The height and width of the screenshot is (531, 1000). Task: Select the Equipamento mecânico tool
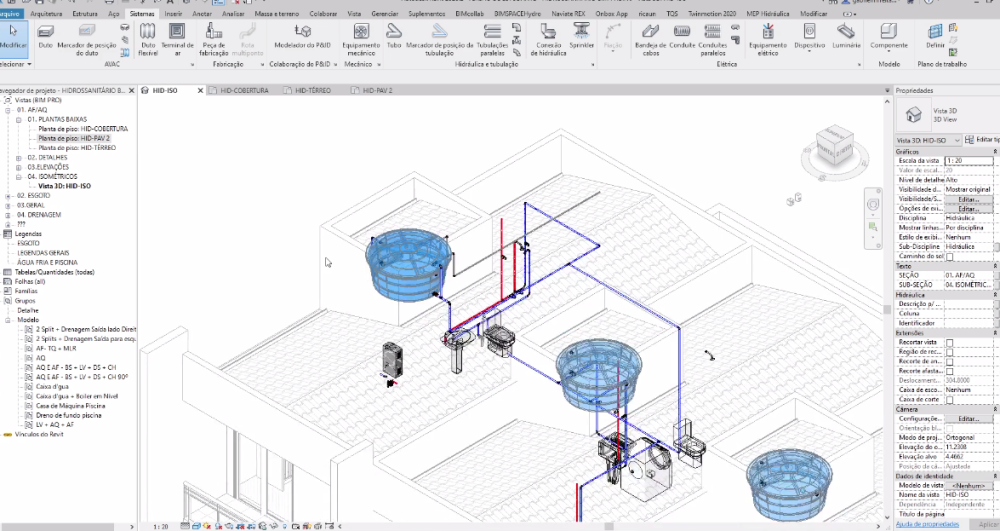coord(361,40)
